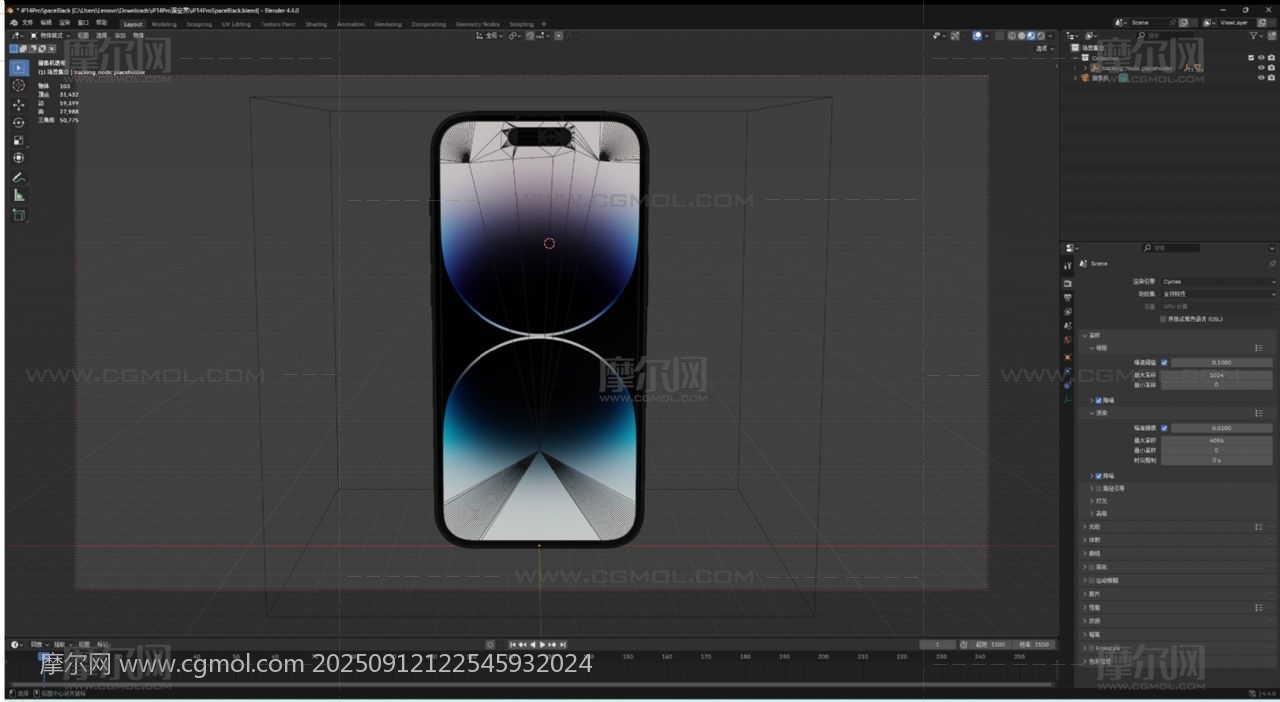
Task: Select the Add Cube tool
Action: tap(19, 214)
